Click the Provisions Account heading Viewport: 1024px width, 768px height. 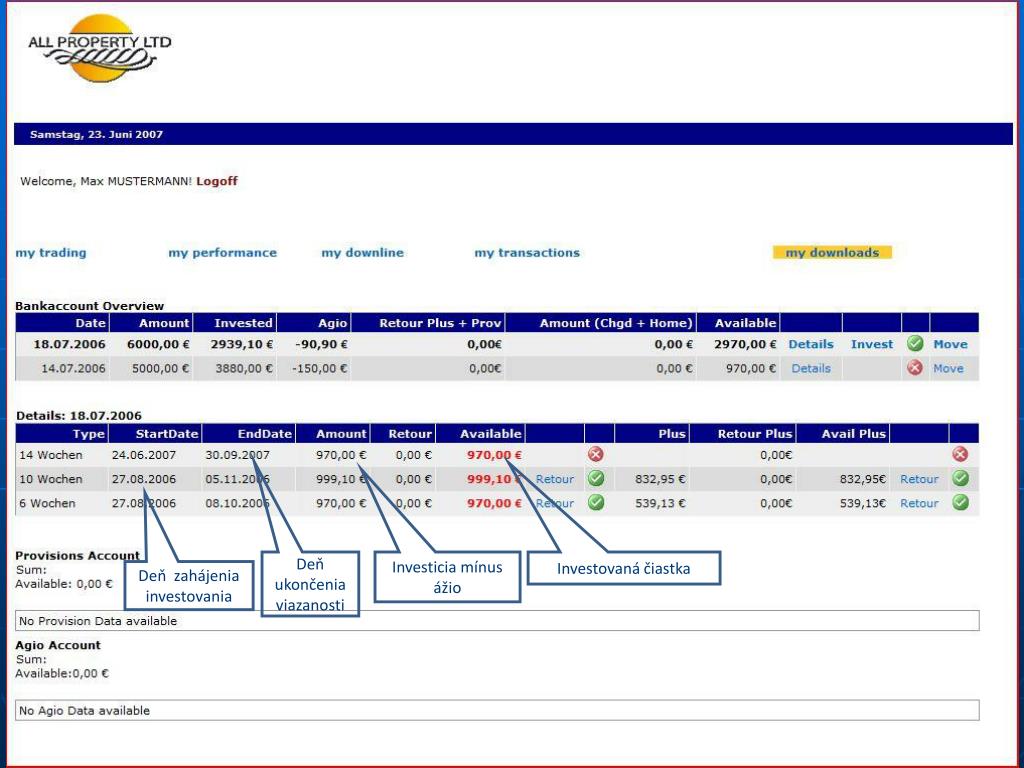(78, 556)
